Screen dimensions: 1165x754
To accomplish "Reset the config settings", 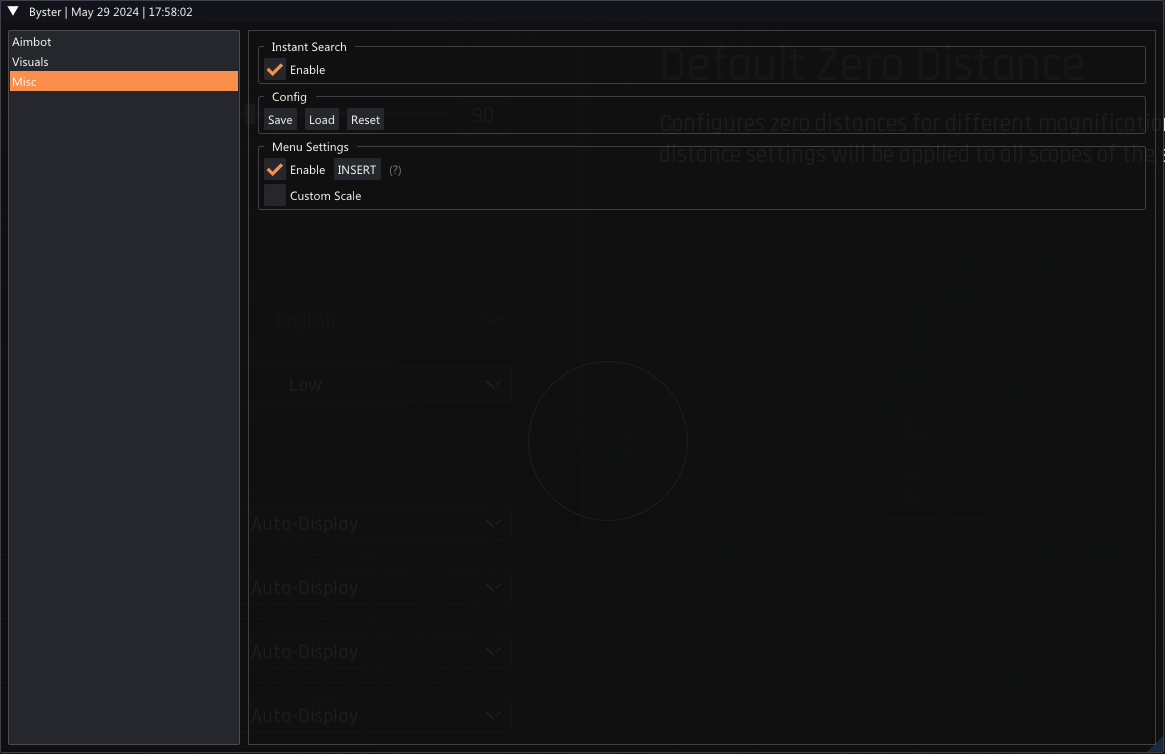I will (366, 120).
